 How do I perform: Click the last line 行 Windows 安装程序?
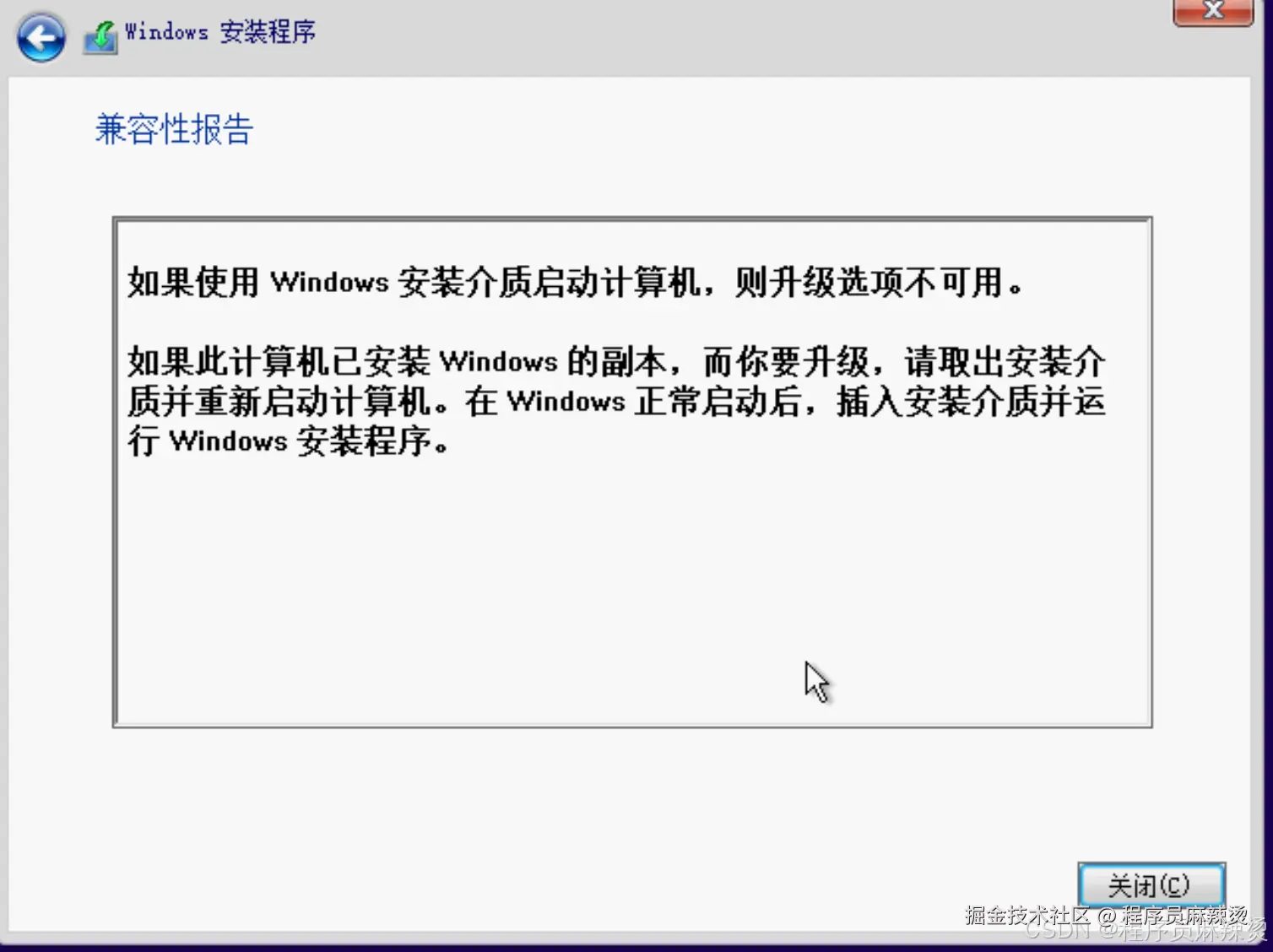click(288, 441)
